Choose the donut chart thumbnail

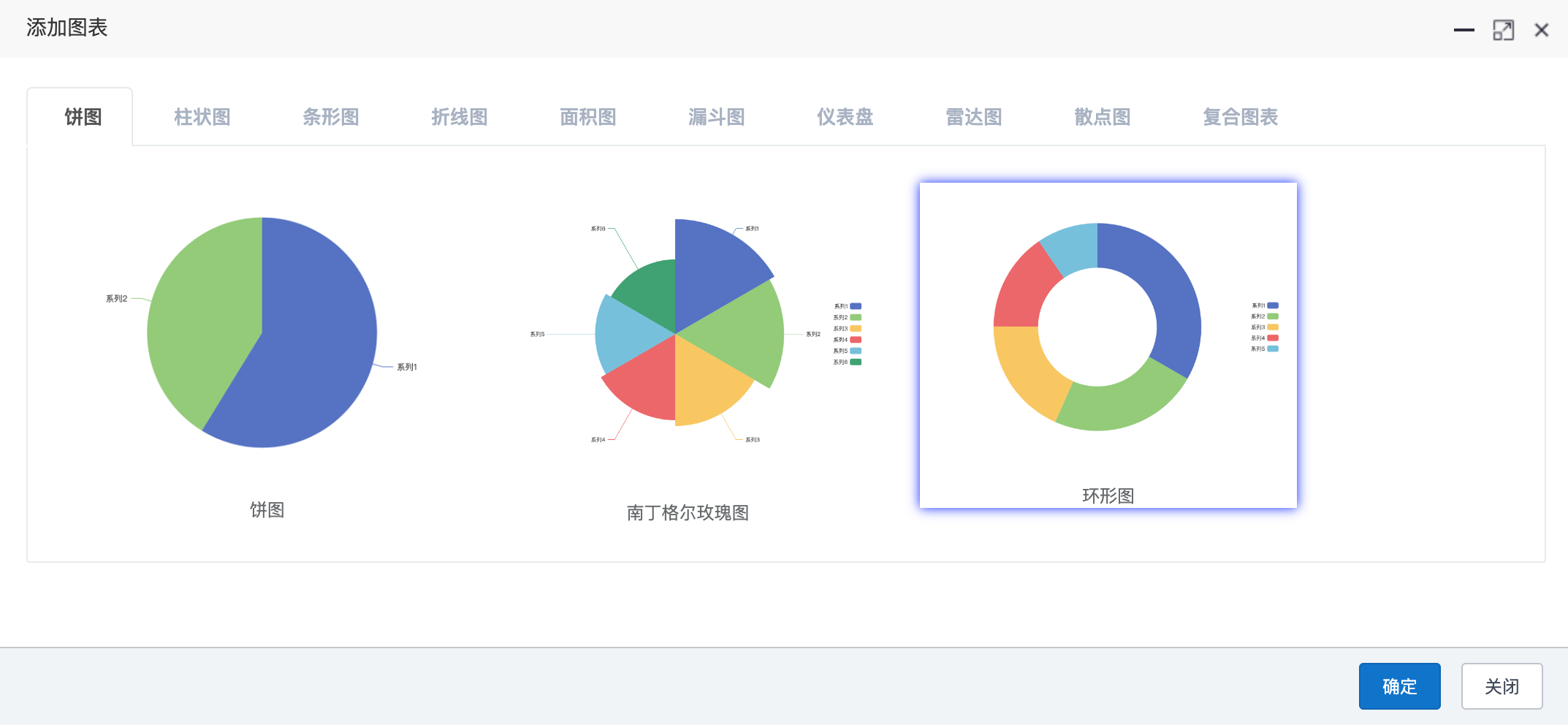point(1108,345)
